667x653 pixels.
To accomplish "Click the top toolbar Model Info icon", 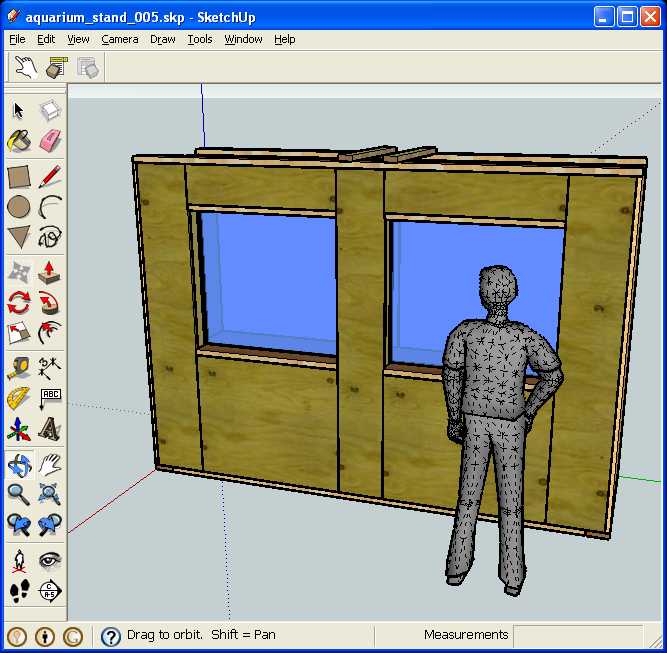I will click(57, 67).
